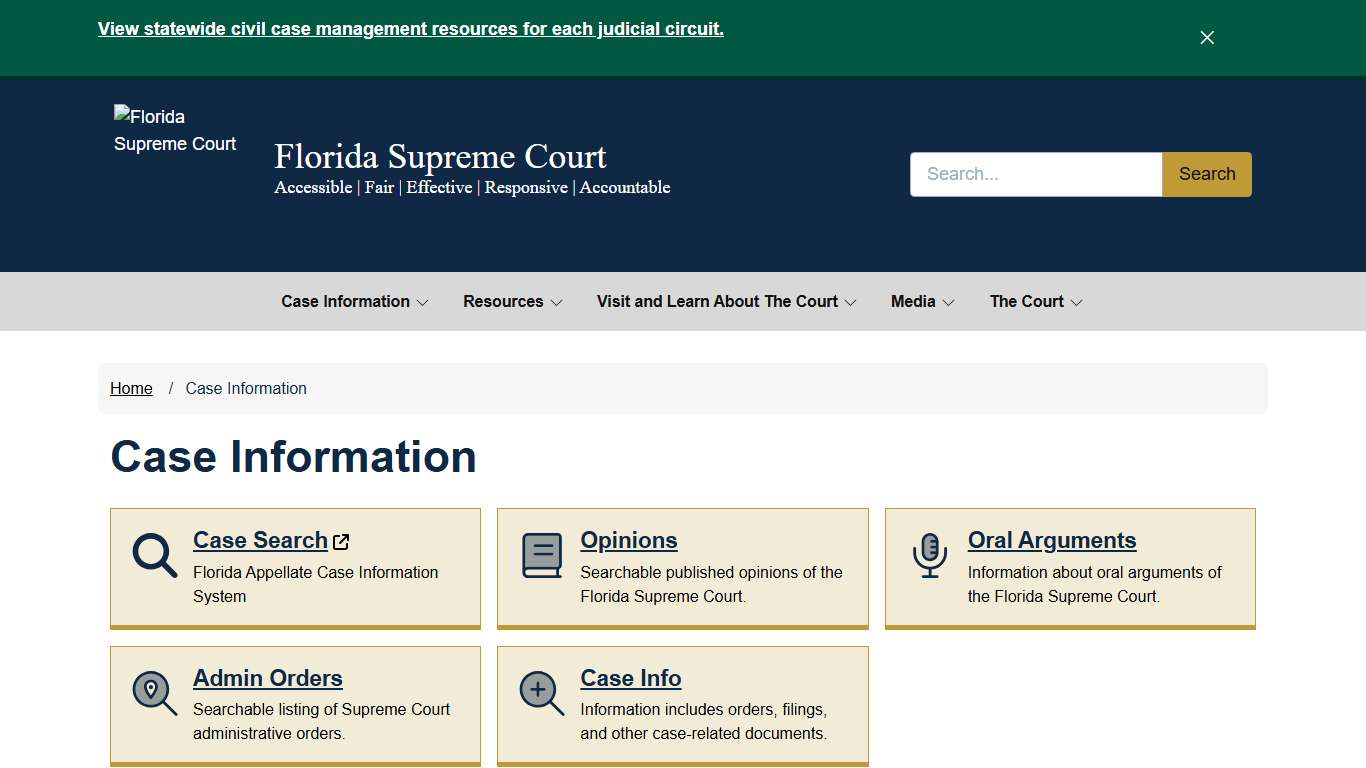The width and height of the screenshot is (1366, 768).
Task: Open the Oral Arguments page
Action: point(1051,540)
